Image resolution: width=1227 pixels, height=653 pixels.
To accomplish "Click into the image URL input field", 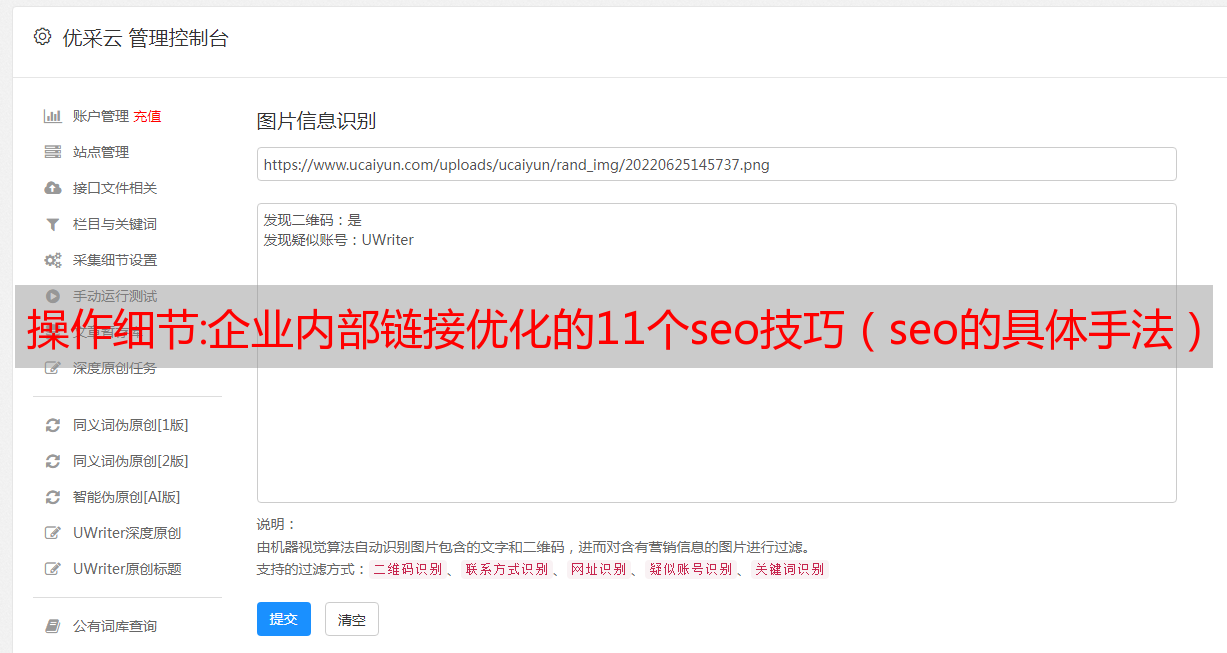I will 716,164.
